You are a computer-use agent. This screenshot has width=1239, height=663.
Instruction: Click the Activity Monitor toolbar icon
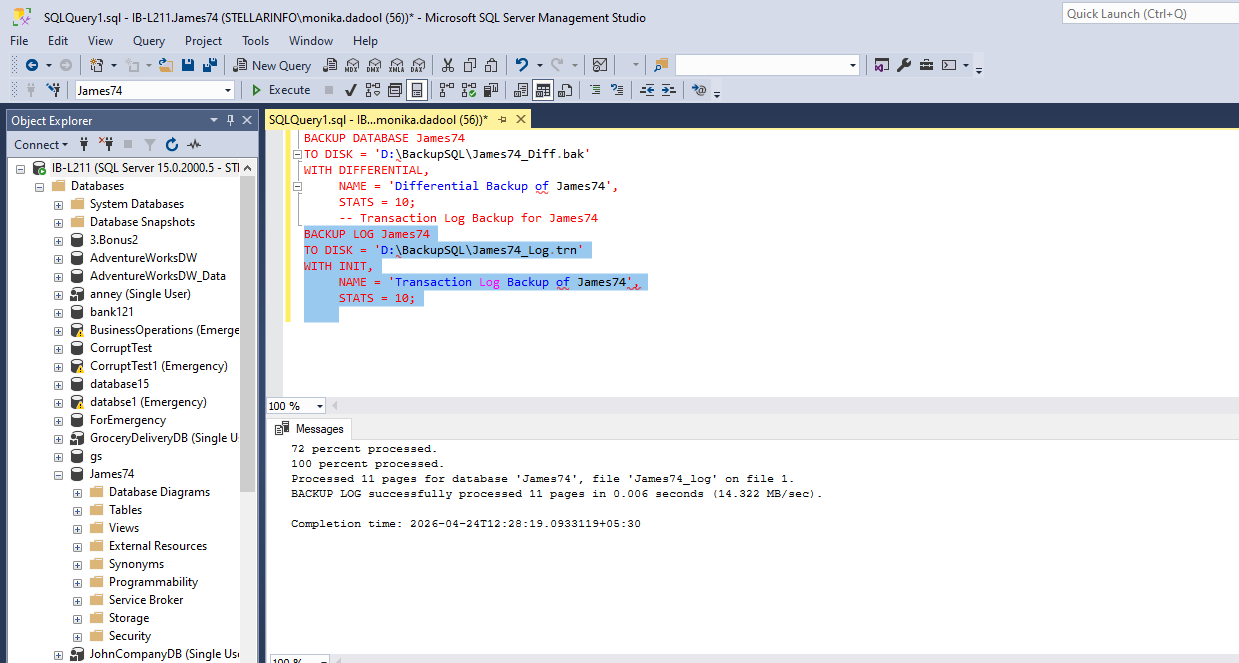[600, 65]
